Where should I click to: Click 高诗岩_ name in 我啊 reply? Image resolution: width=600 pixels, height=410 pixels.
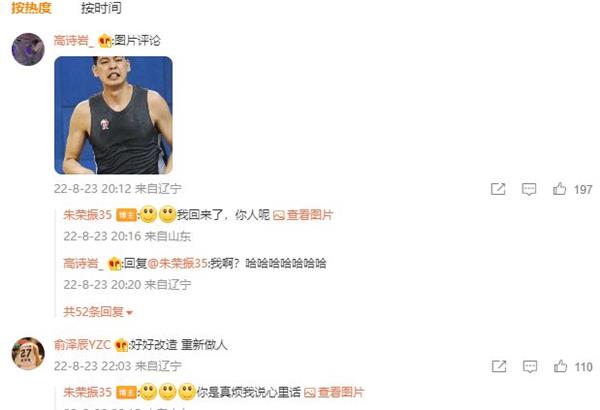tap(83, 263)
